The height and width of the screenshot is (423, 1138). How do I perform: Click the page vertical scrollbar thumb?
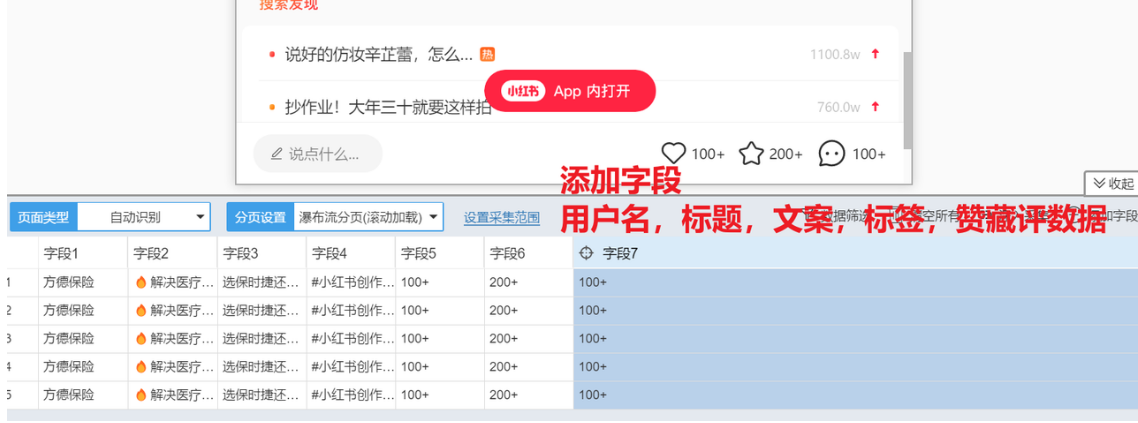907,99
